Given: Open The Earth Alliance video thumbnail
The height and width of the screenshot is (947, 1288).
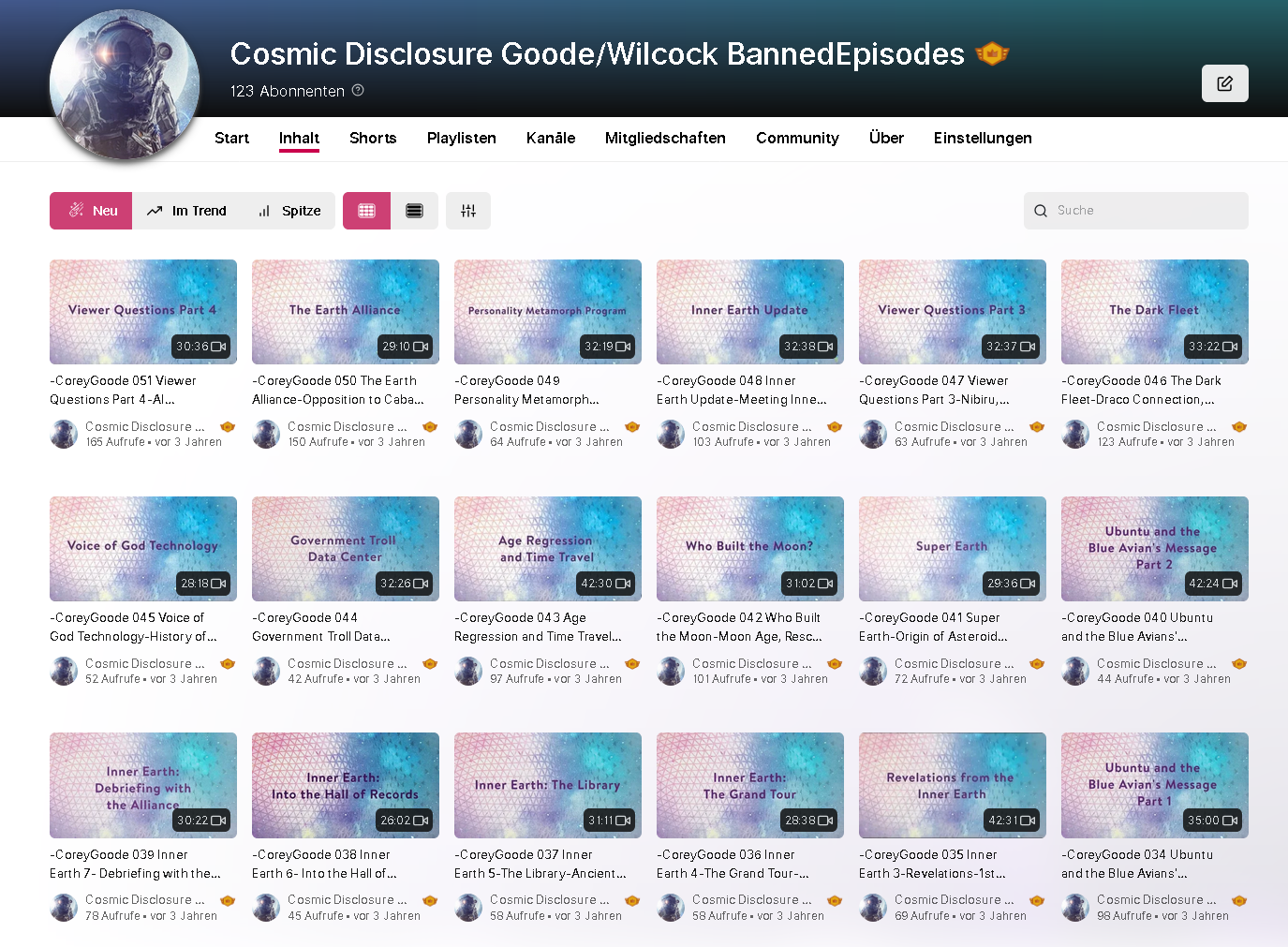Looking at the screenshot, I should click(346, 312).
